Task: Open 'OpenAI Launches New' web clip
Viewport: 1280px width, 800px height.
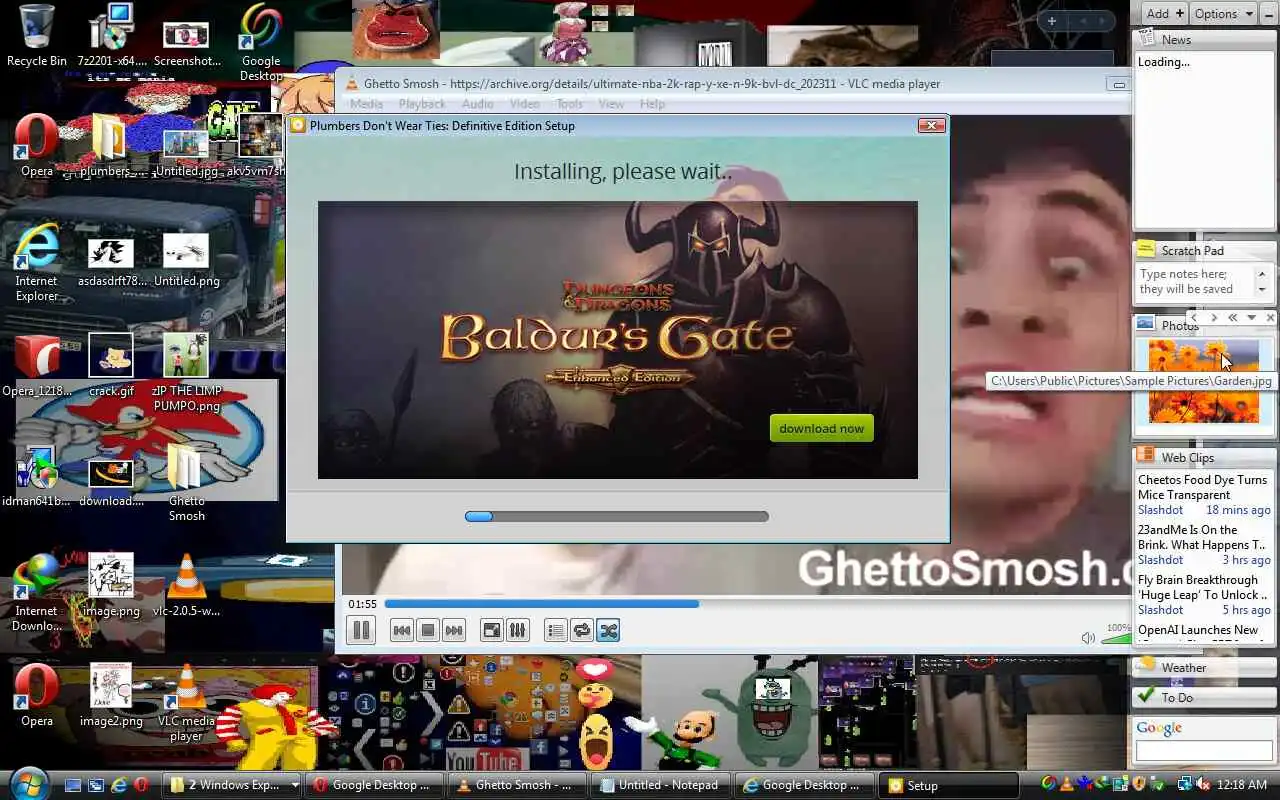Action: (x=1198, y=630)
